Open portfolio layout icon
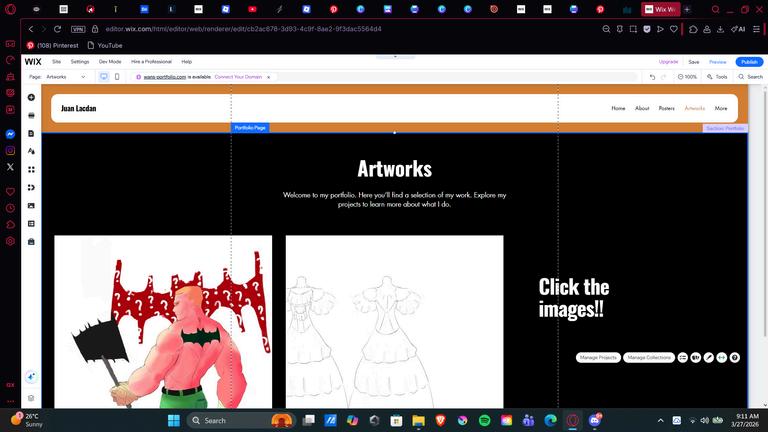The width and height of the screenshot is (768, 432). tap(696, 358)
